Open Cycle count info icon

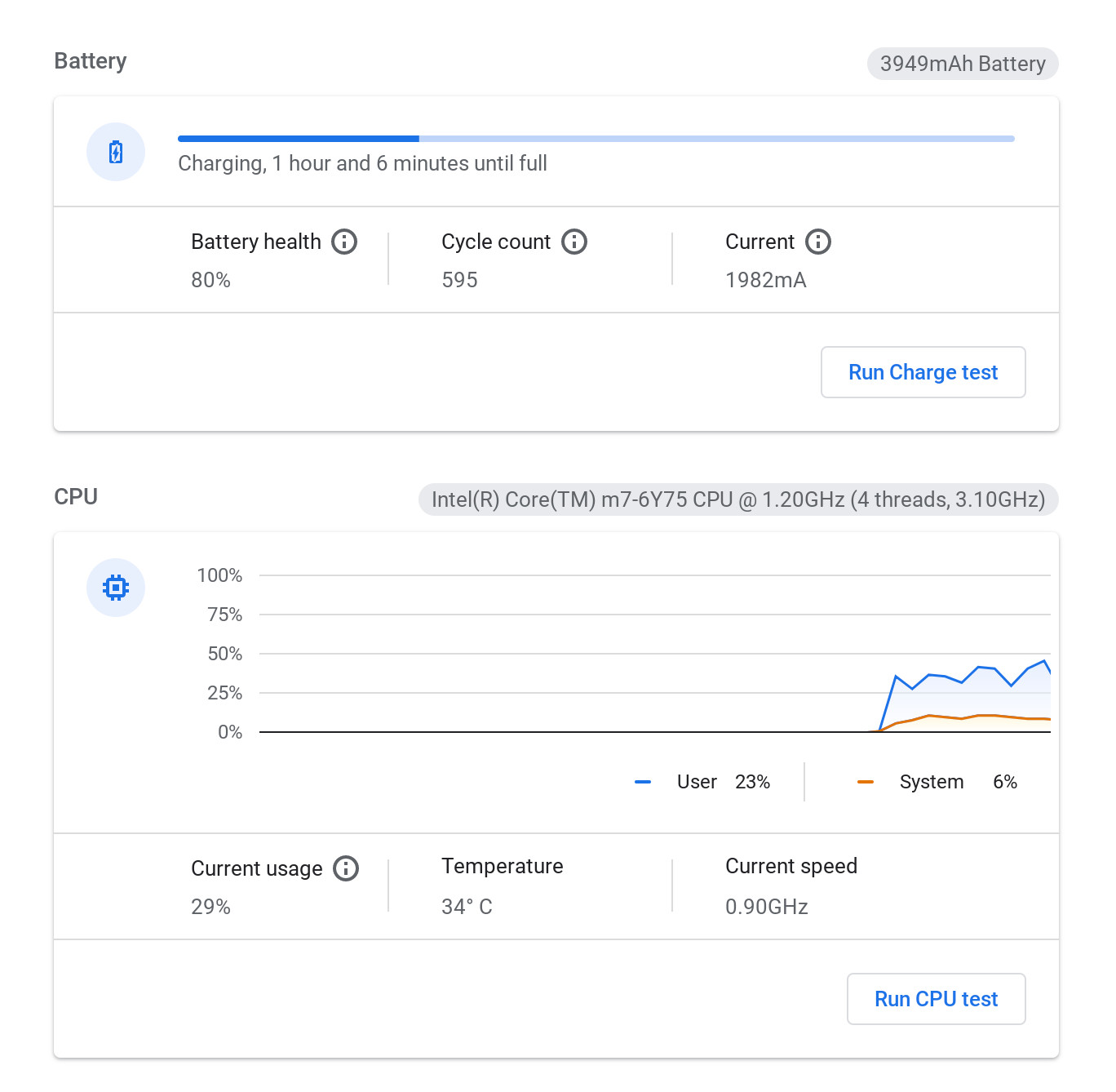point(574,242)
